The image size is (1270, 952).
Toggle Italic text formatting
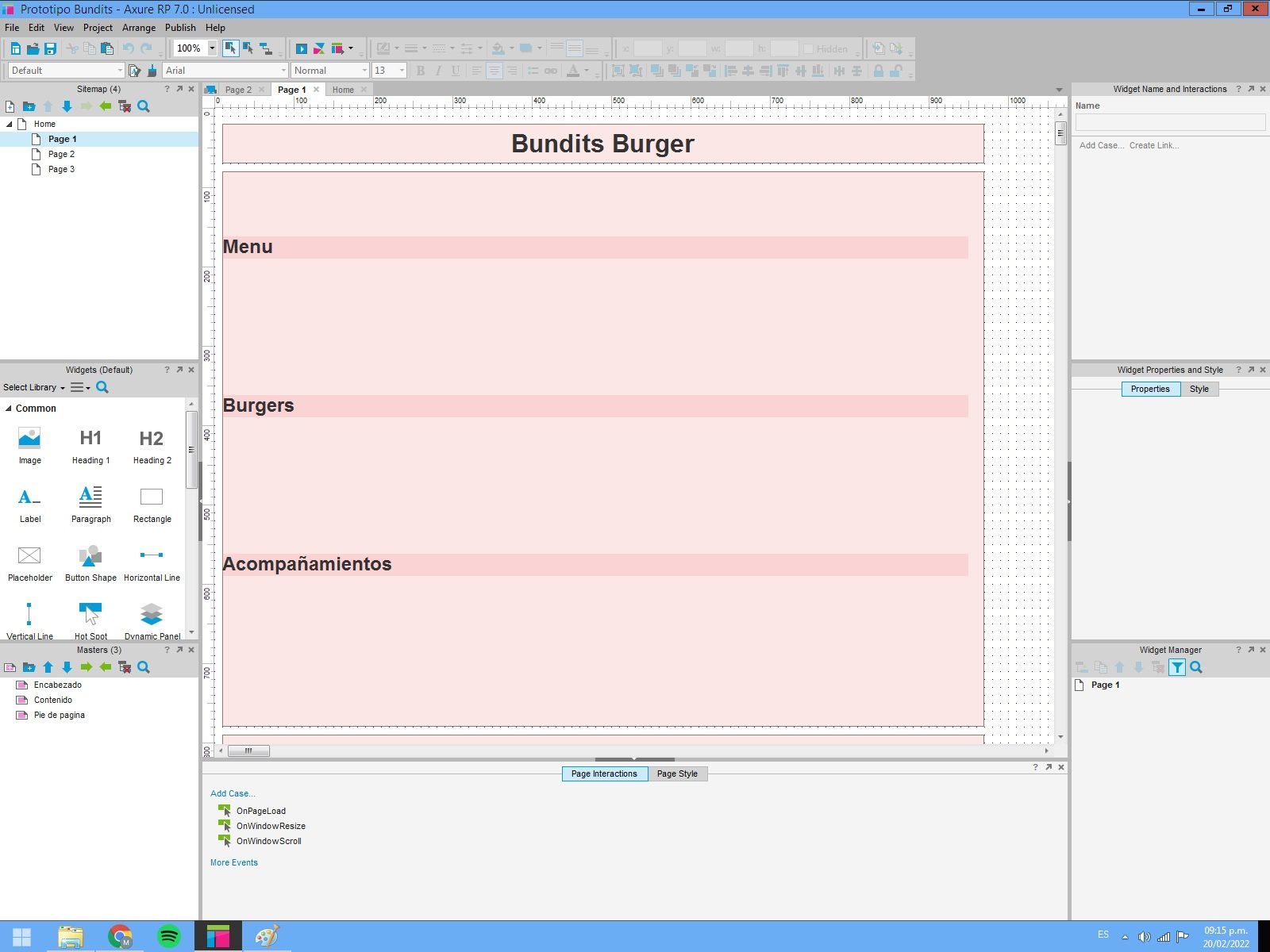tap(438, 71)
